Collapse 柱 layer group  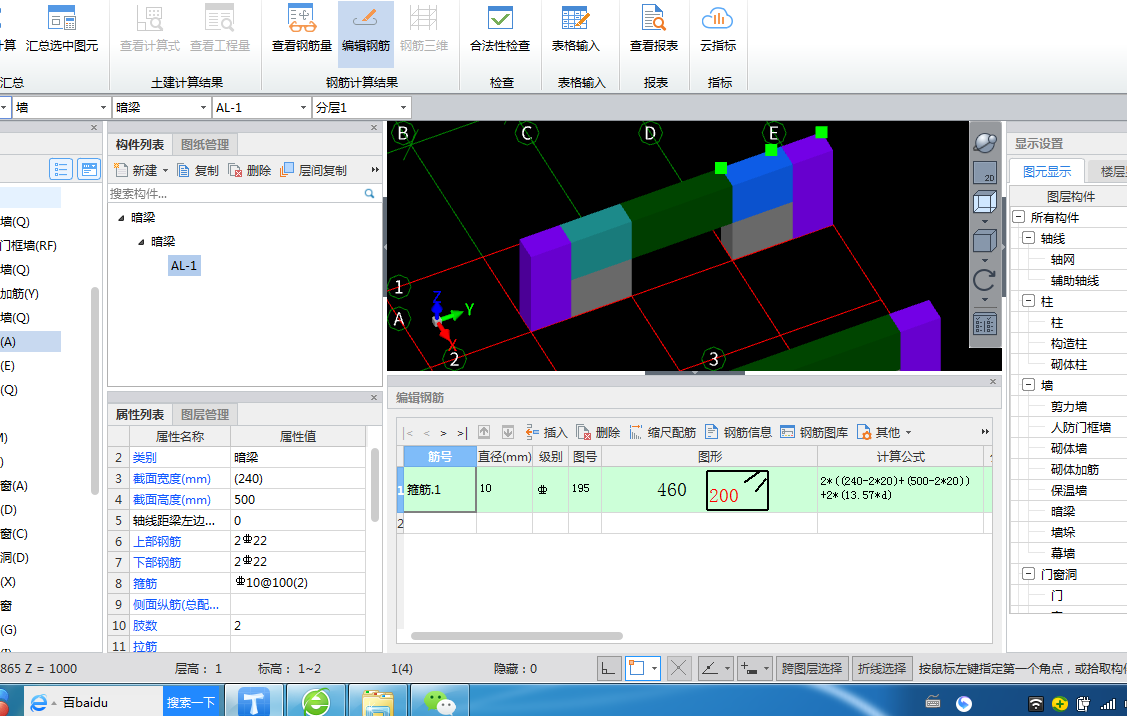pos(1029,300)
